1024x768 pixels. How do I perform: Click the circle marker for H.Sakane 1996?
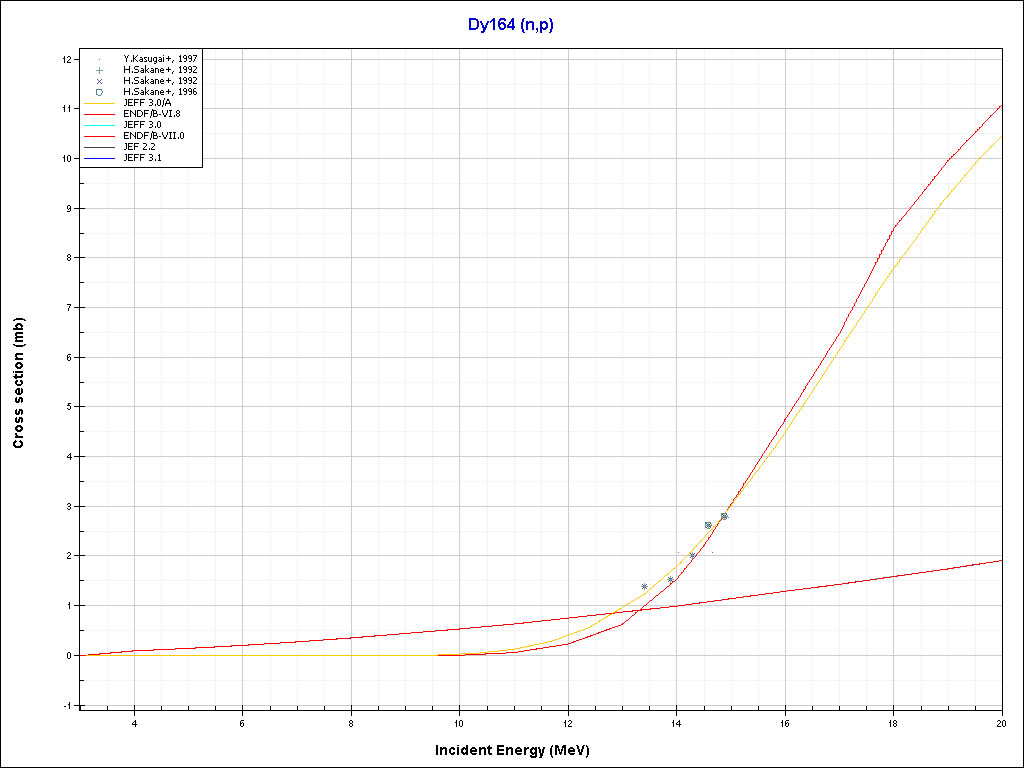click(x=99, y=92)
